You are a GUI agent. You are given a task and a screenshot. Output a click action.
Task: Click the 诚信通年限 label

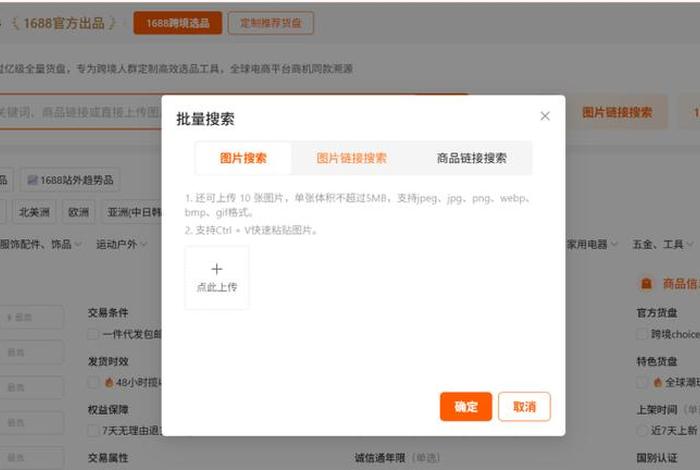pyautogui.click(x=379, y=458)
